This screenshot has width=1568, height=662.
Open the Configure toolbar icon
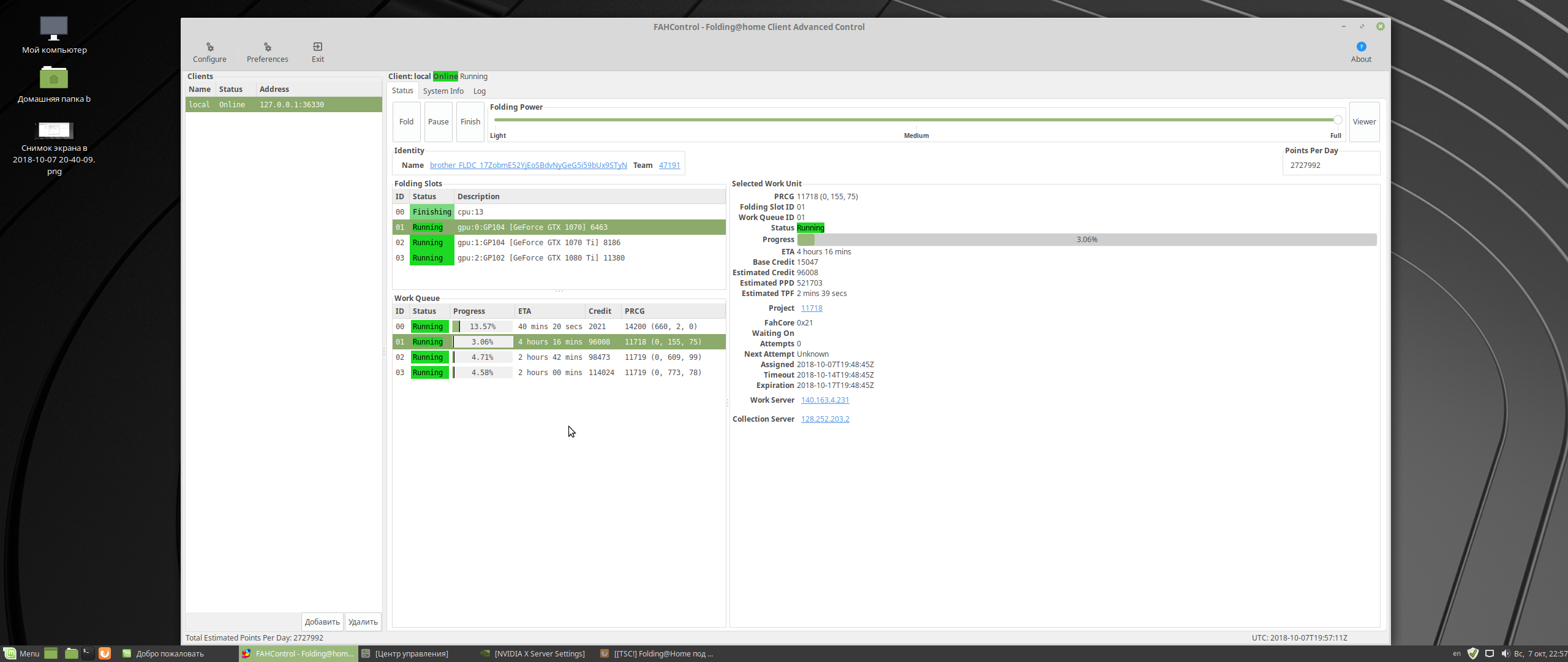(209, 52)
